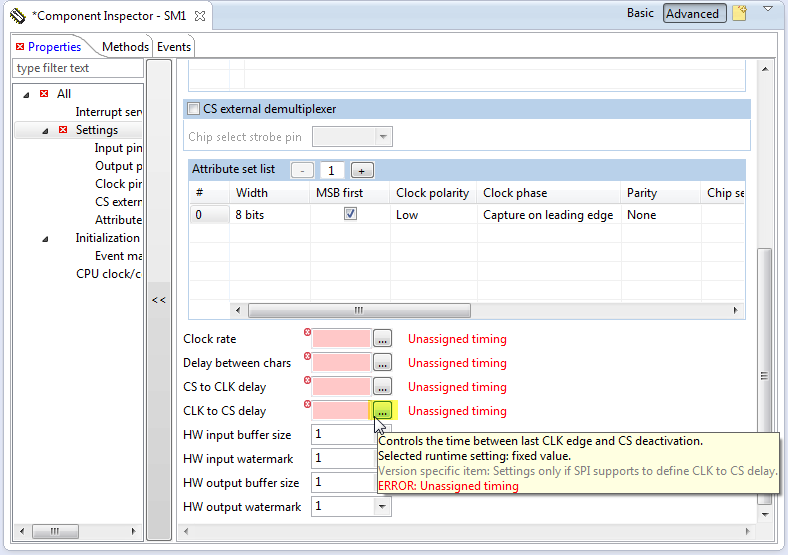Open the Delay between chars browse button

point(382,363)
